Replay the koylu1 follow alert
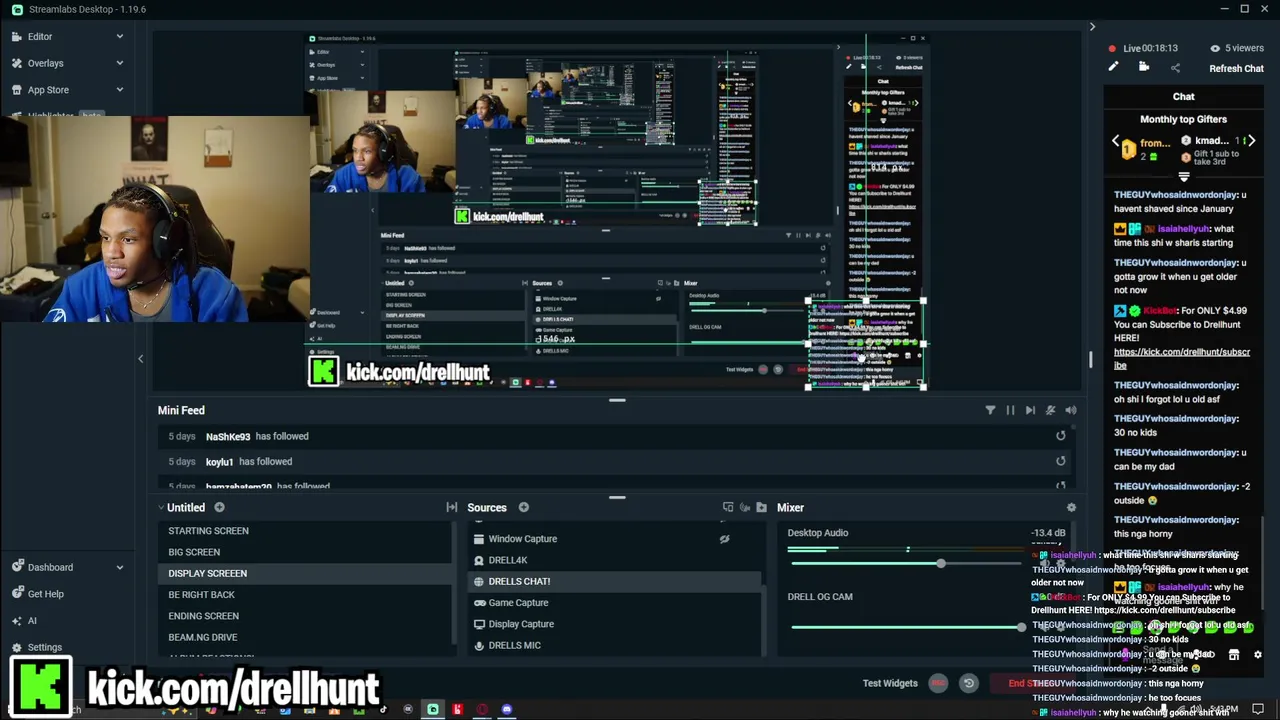This screenshot has width=1280, height=720. 1061,461
